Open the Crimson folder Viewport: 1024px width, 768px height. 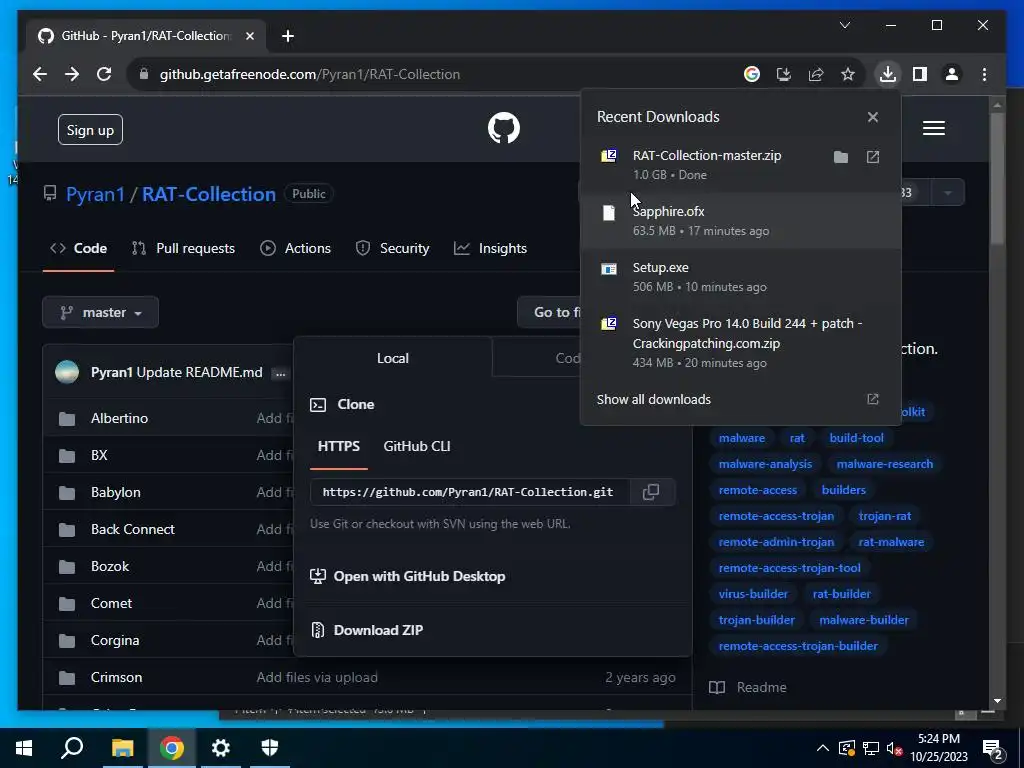point(116,677)
